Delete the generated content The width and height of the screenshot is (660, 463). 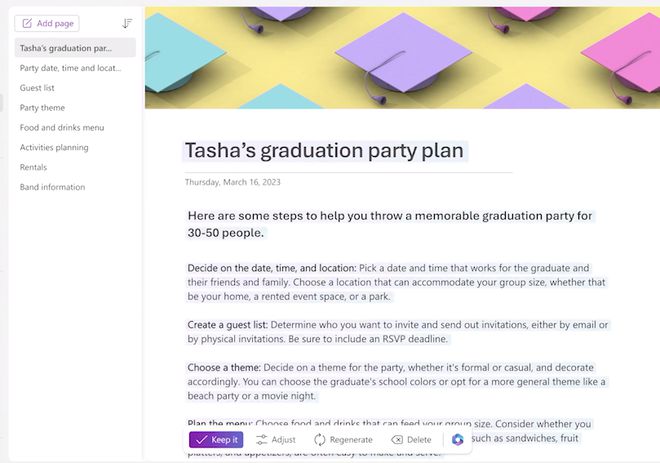tap(411, 439)
